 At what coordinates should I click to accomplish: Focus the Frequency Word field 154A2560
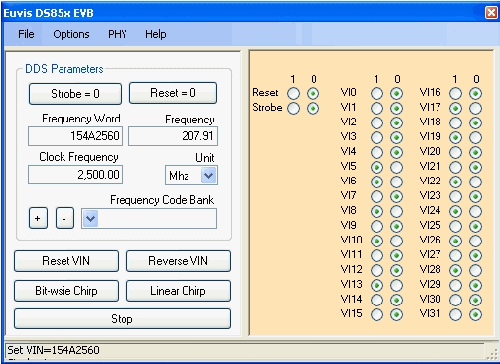[x=75, y=136]
